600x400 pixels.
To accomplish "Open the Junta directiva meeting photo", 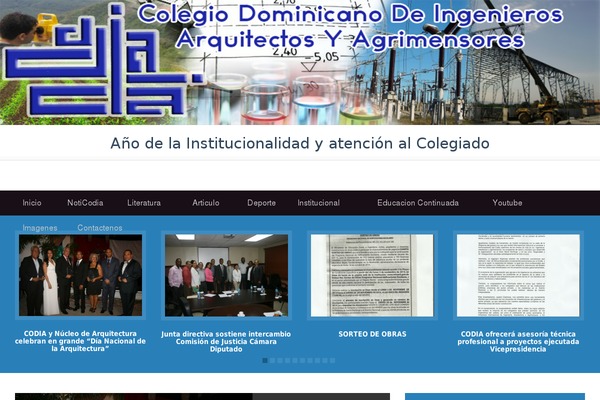I will (x=226, y=275).
